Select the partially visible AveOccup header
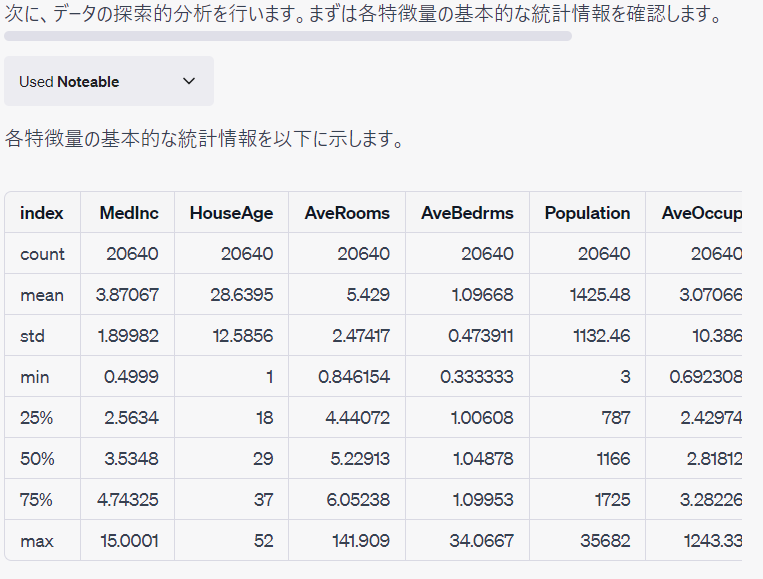 click(701, 213)
